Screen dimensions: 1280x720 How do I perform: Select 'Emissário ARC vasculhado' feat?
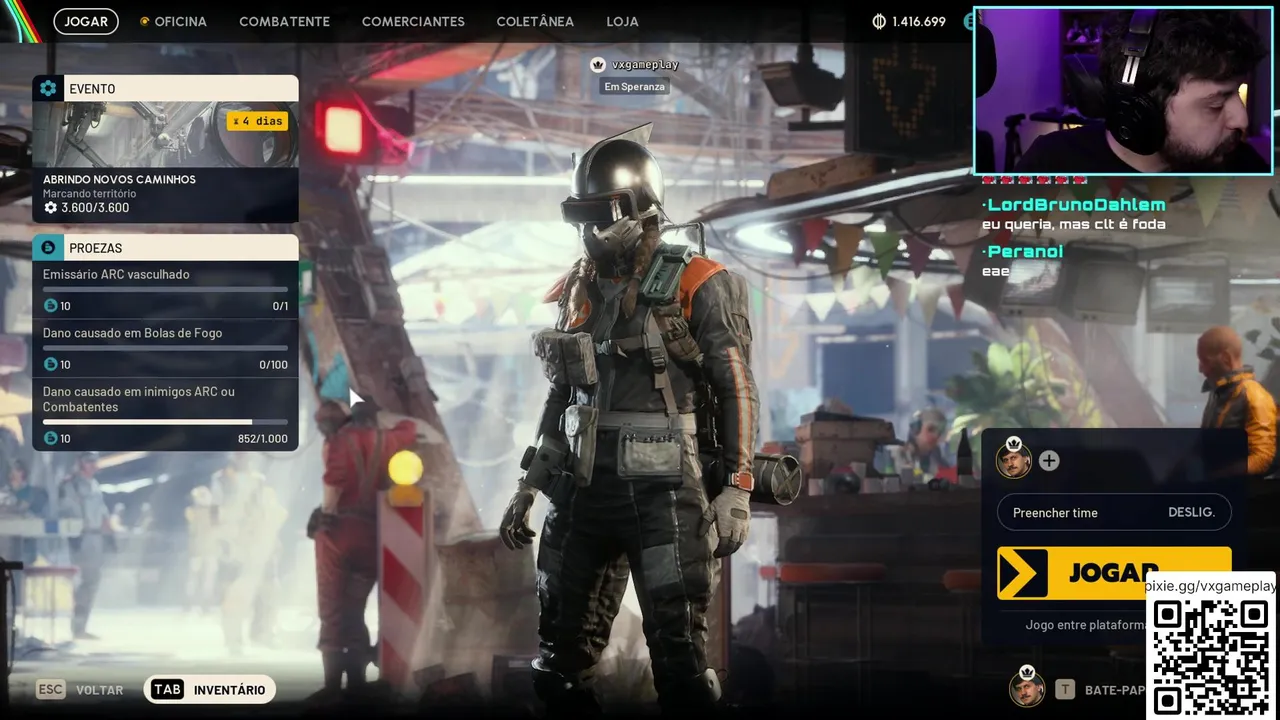coord(116,274)
